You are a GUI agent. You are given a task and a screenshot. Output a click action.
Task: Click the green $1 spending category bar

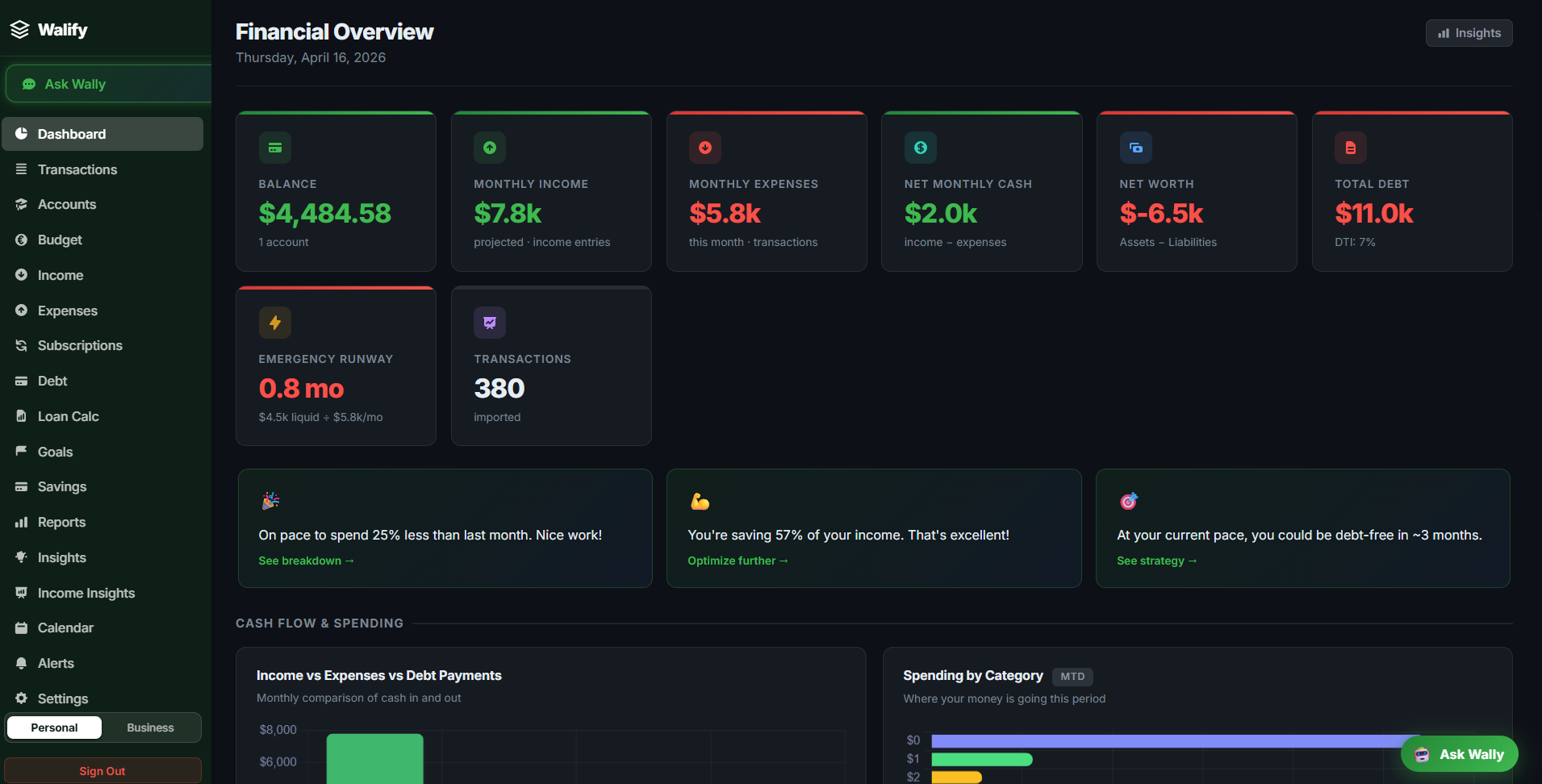point(982,759)
